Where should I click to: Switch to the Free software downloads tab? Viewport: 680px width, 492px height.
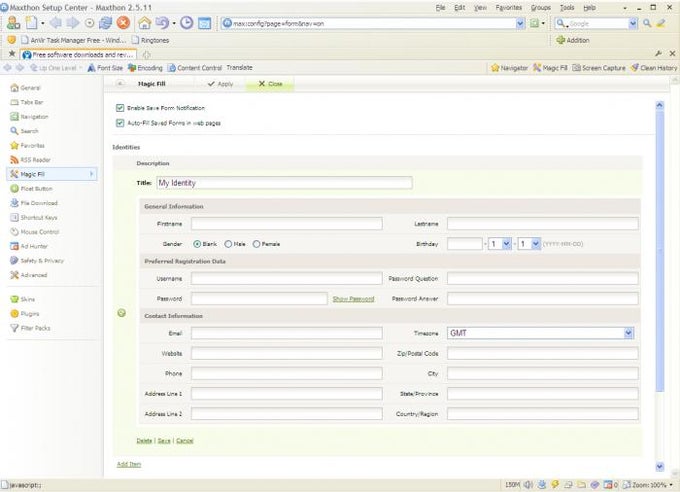78,55
